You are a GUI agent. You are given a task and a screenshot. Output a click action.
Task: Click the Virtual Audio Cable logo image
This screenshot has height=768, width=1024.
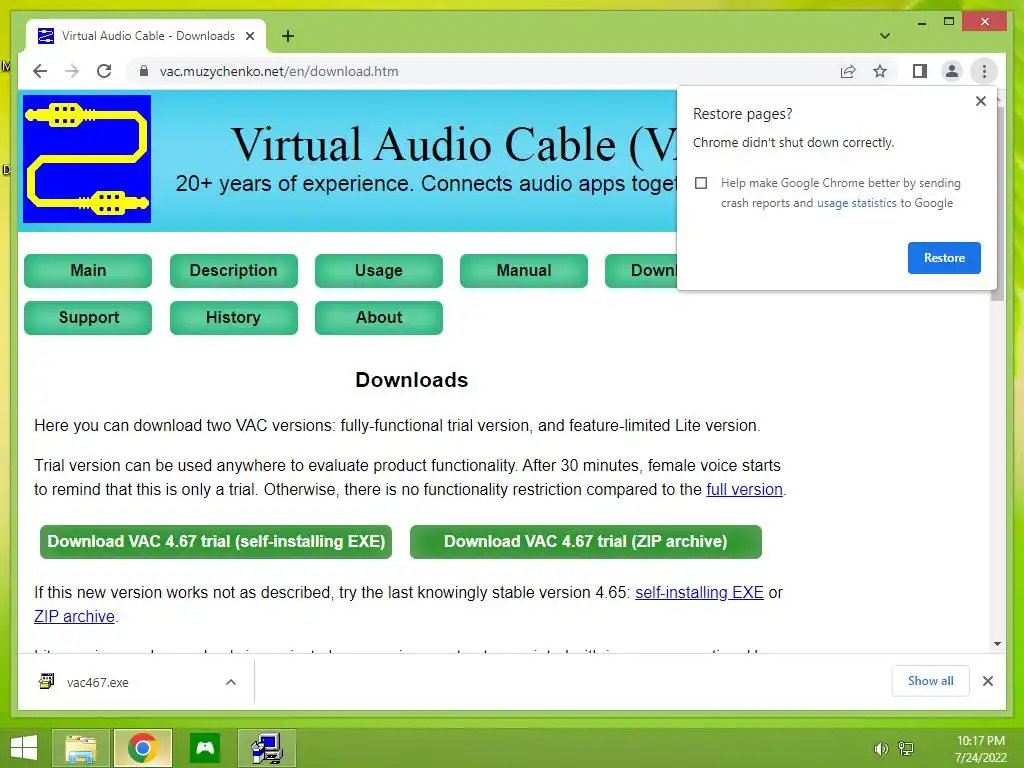87,159
